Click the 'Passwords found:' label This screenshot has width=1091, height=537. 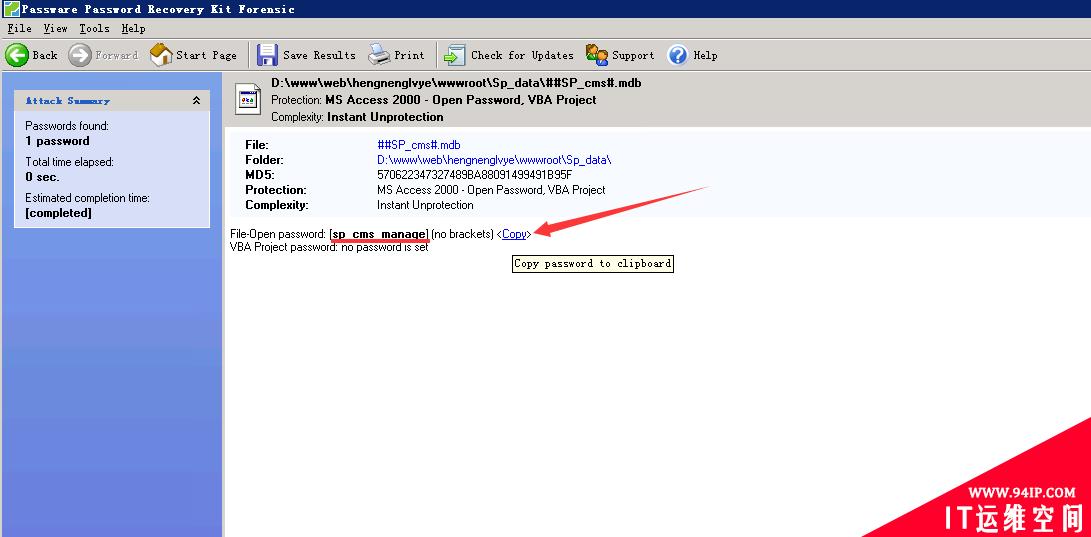tap(67, 127)
